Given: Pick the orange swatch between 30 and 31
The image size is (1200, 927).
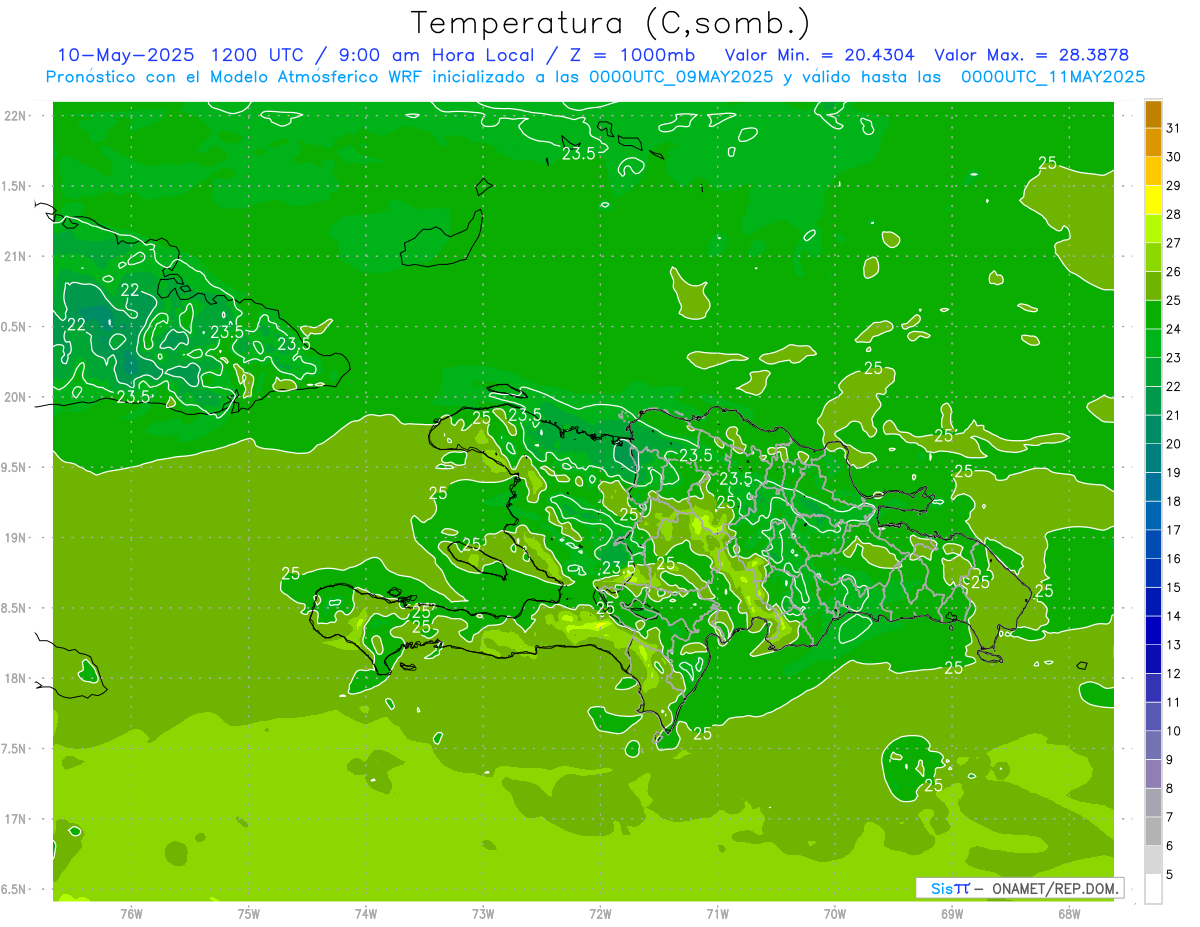Looking at the screenshot, I should tap(1153, 143).
